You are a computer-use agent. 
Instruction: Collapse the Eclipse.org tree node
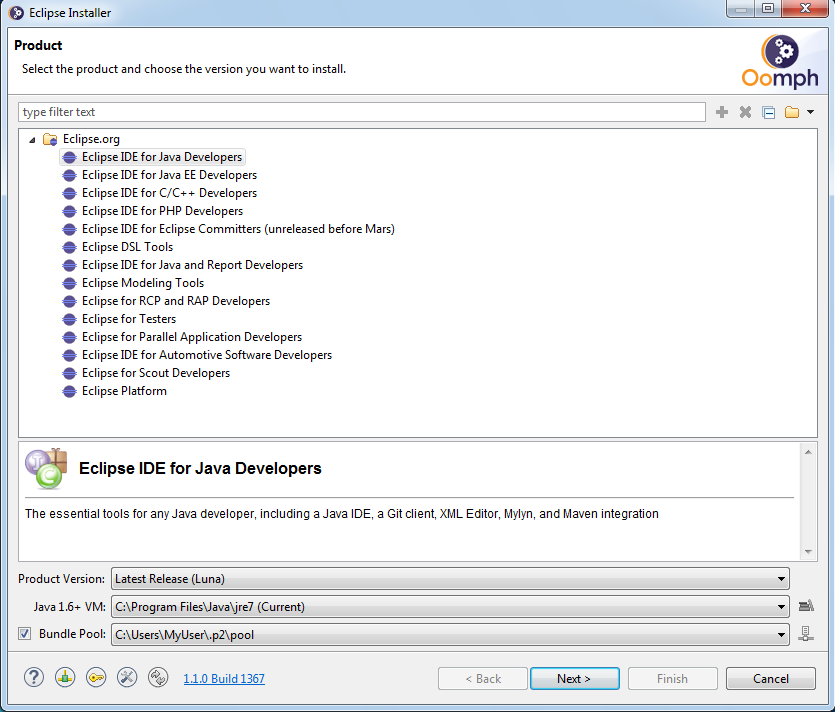pyautogui.click(x=32, y=140)
